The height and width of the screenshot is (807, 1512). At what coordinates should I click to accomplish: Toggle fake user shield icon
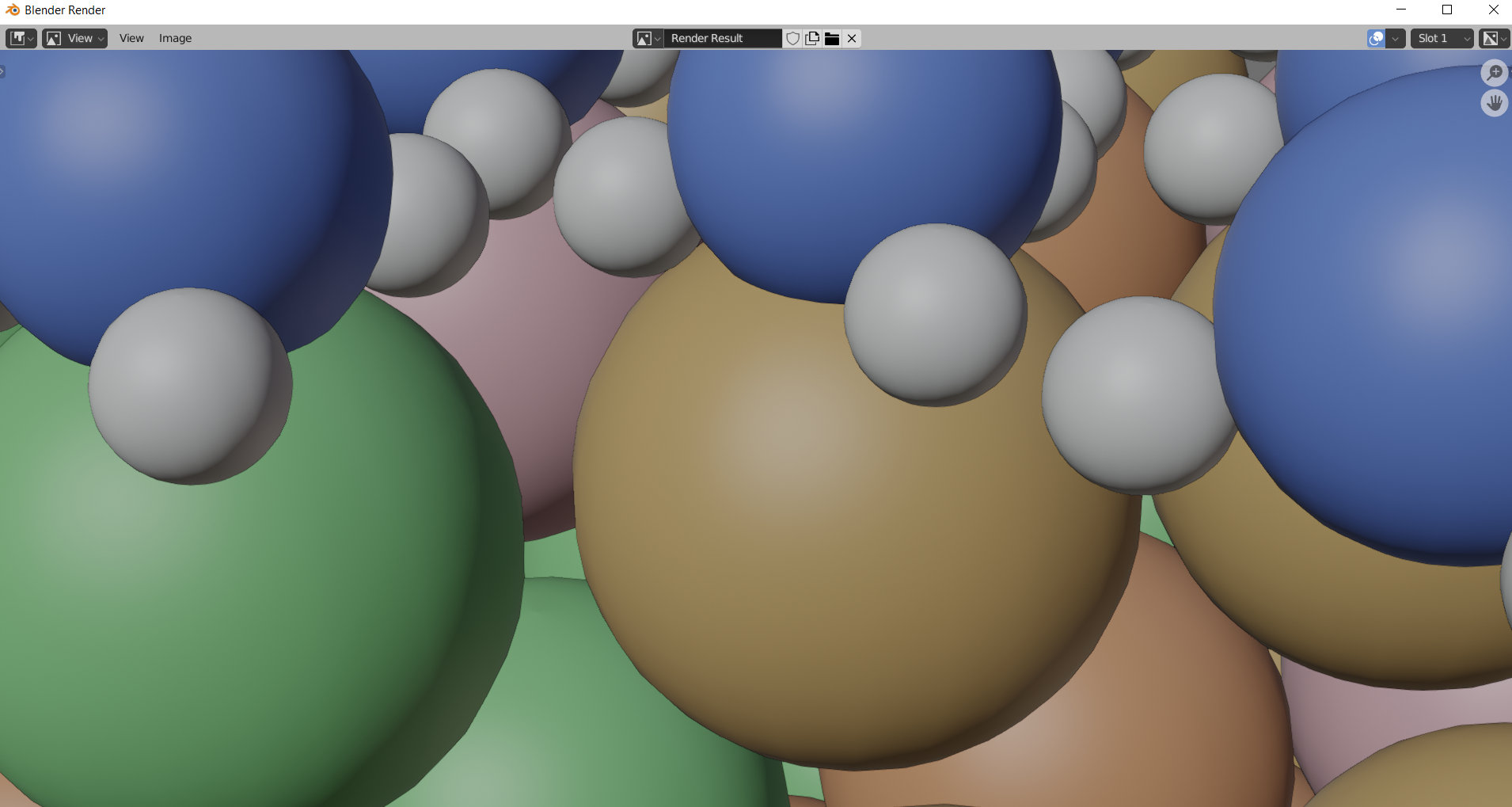pos(792,38)
